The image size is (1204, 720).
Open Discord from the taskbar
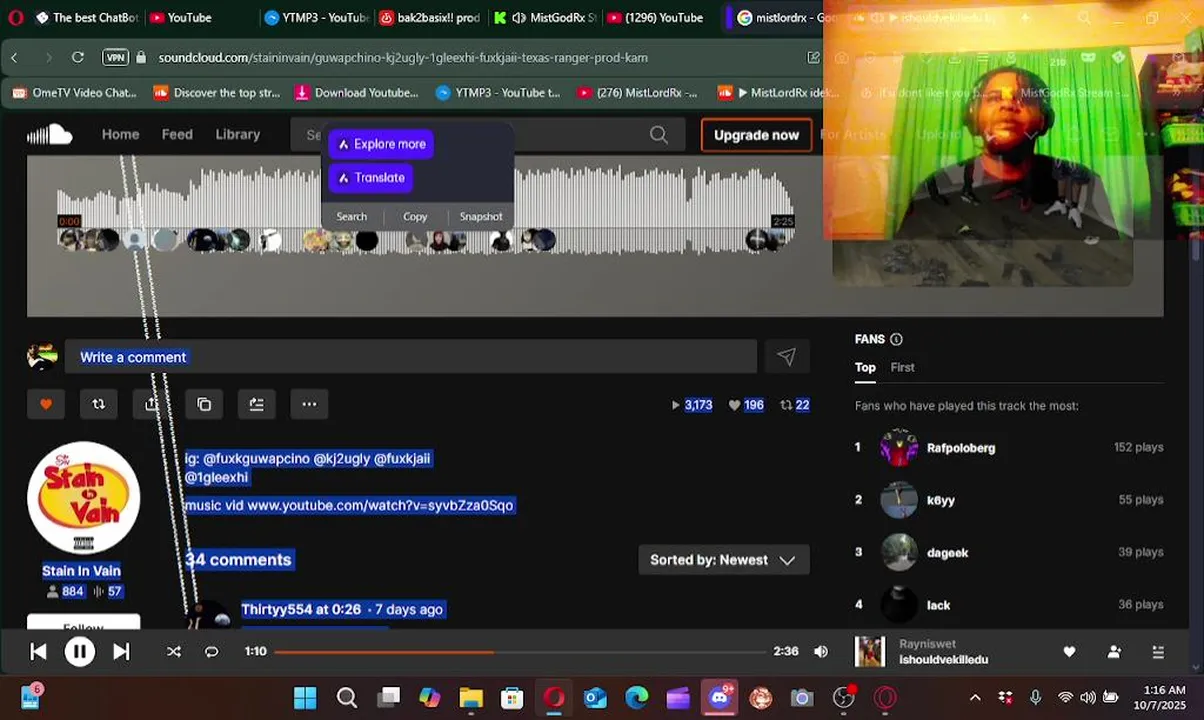tap(720, 697)
